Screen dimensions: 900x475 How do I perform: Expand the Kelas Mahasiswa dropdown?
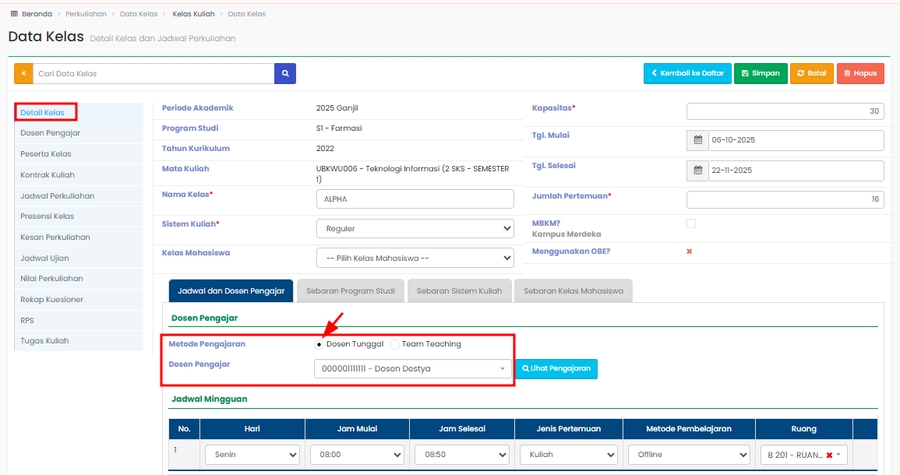[x=414, y=258]
